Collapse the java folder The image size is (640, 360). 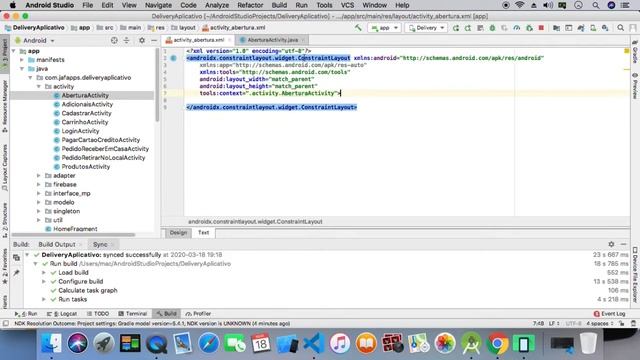[22, 69]
